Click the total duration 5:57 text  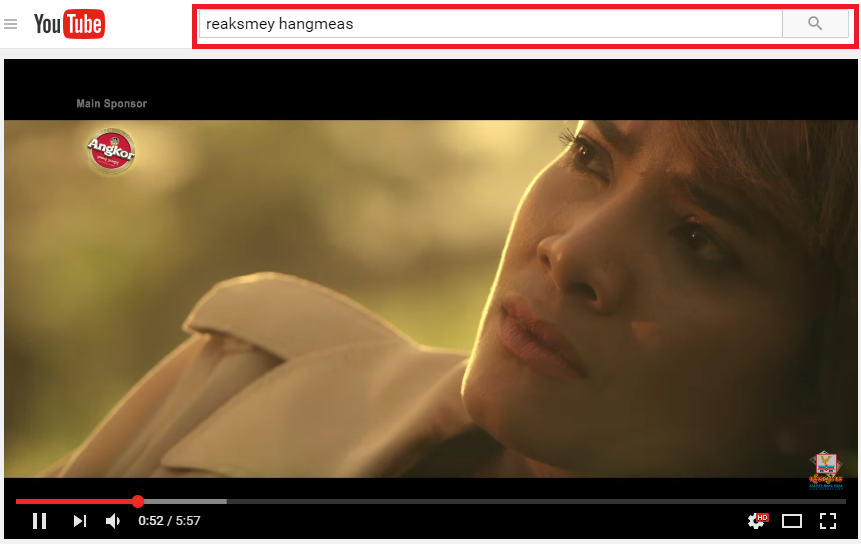188,520
